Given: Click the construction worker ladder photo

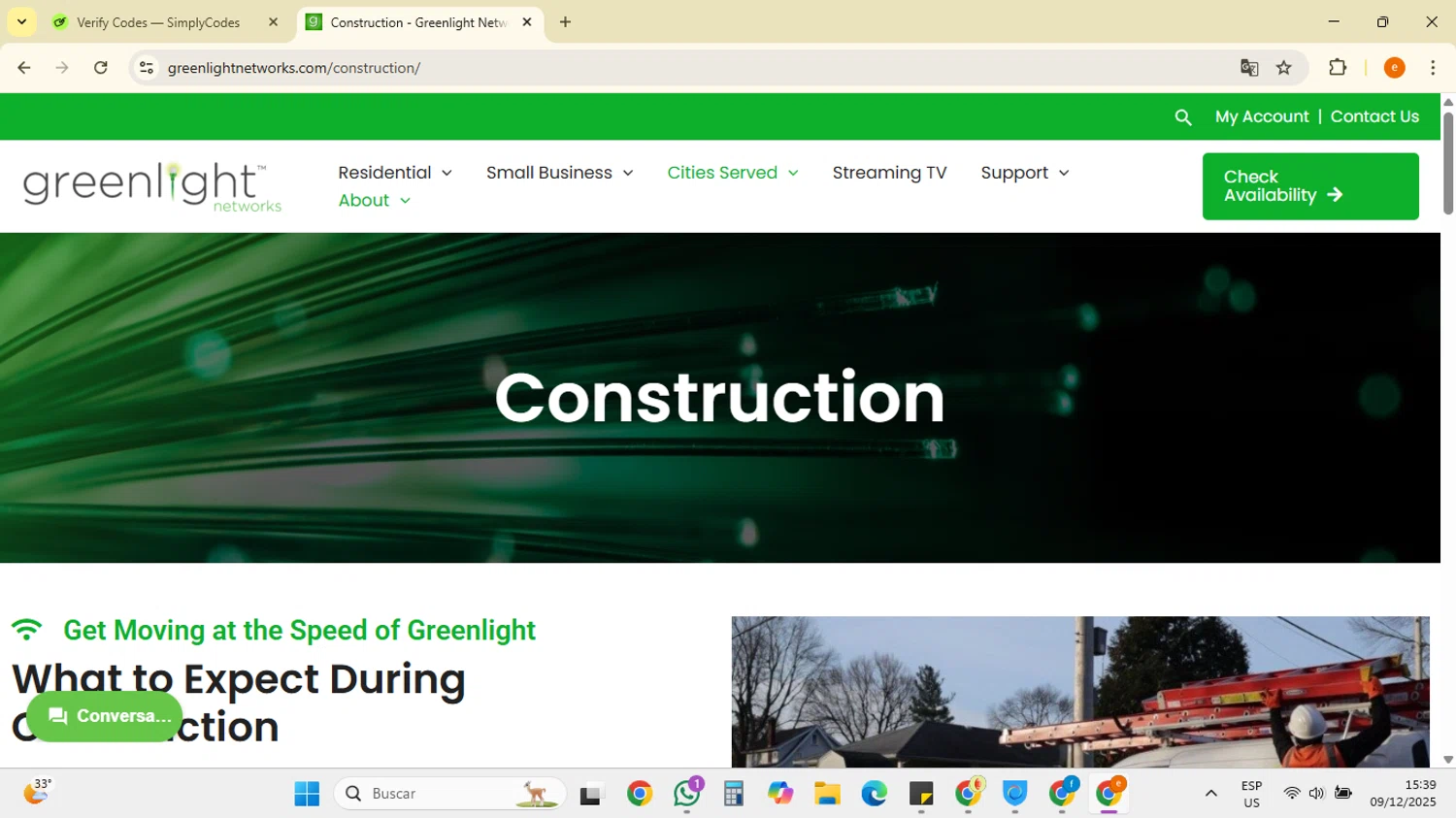Looking at the screenshot, I should tap(1080, 692).
